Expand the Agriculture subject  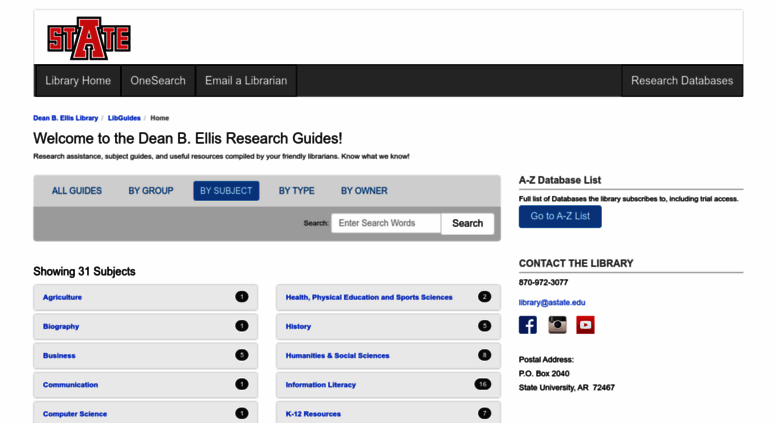tap(145, 297)
